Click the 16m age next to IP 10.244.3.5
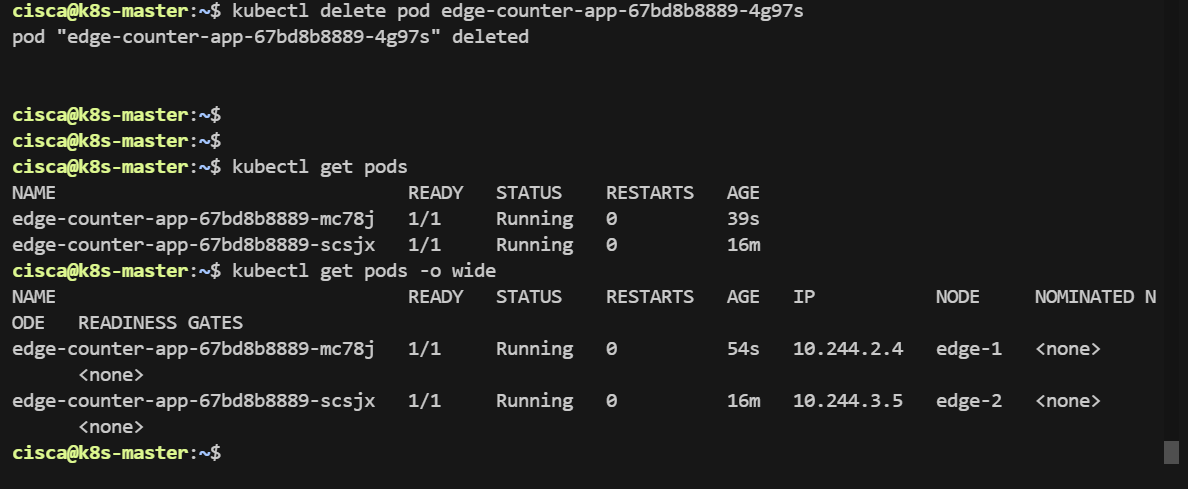Viewport: 1188px width, 489px height. 743,401
